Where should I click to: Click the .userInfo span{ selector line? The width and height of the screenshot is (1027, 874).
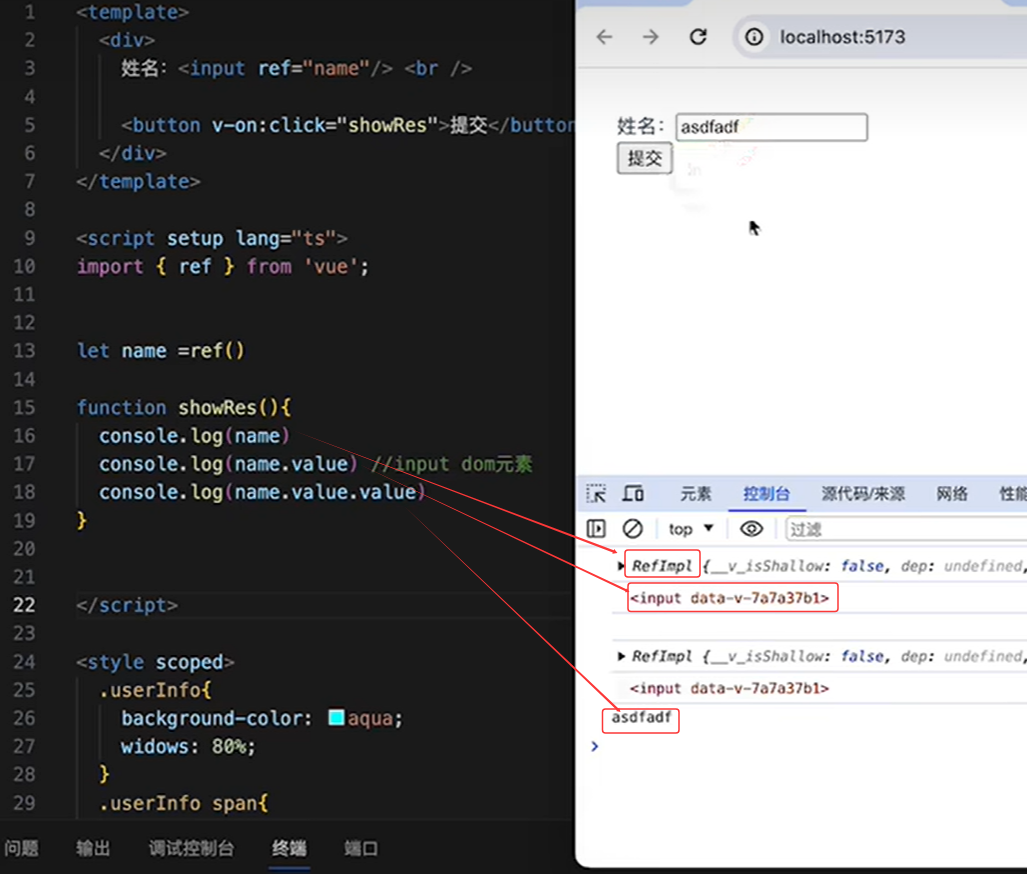[183, 803]
